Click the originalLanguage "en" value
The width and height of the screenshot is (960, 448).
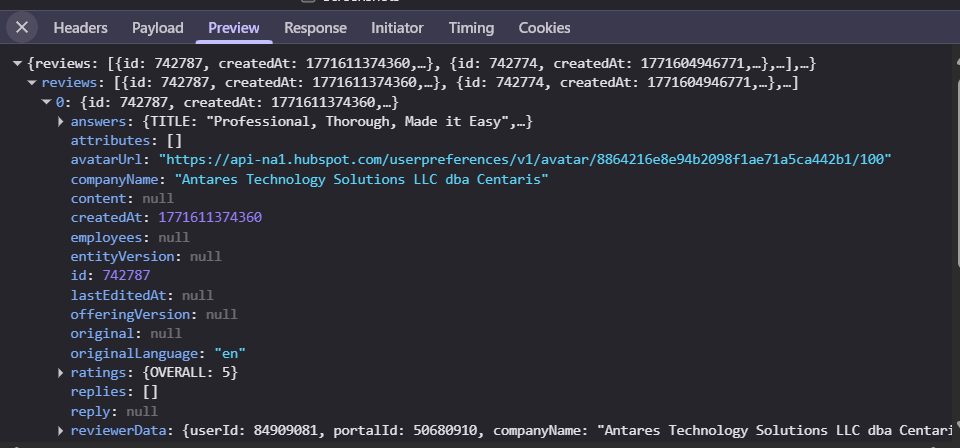click(x=230, y=354)
